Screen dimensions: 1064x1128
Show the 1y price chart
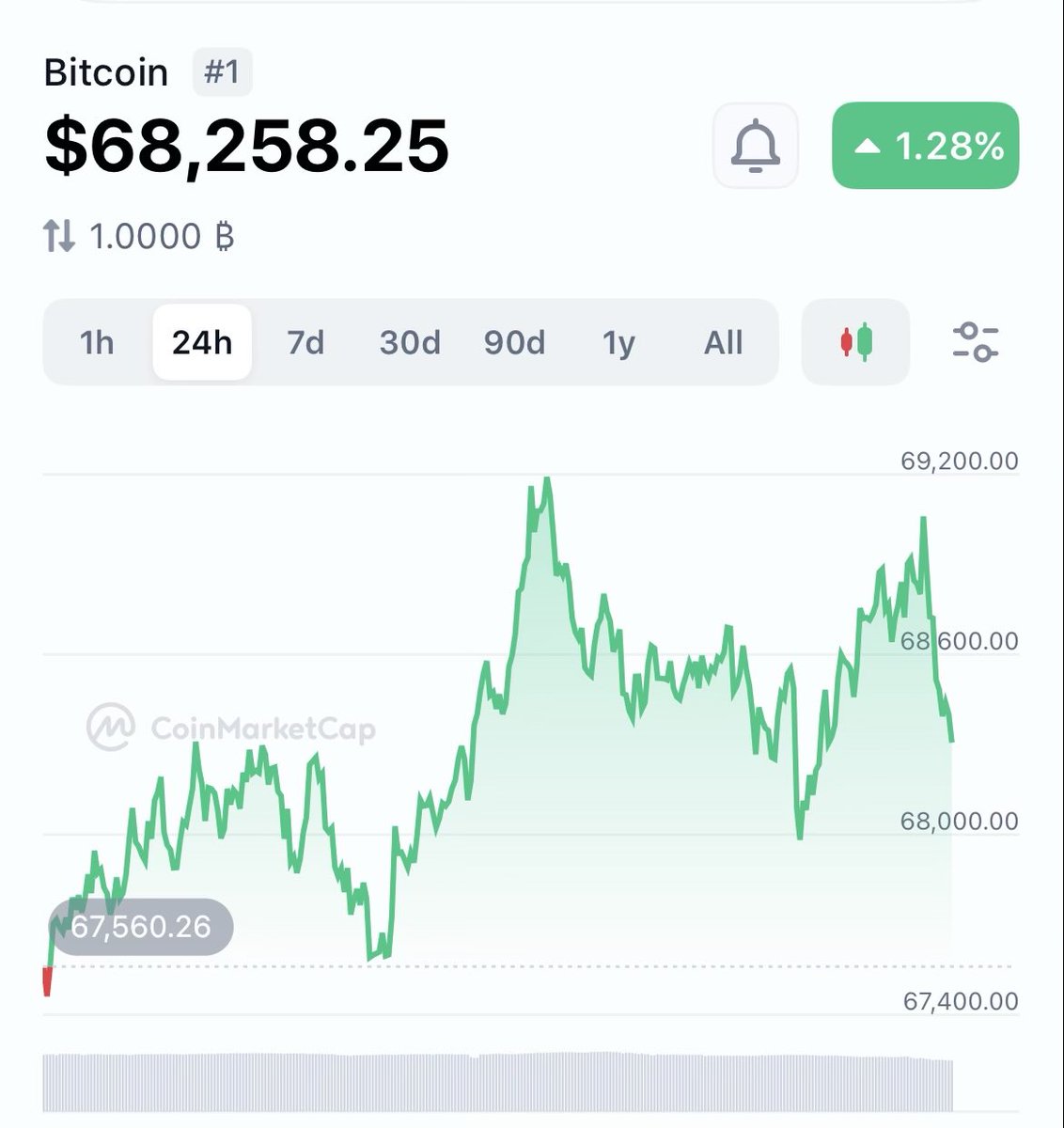[x=618, y=343]
